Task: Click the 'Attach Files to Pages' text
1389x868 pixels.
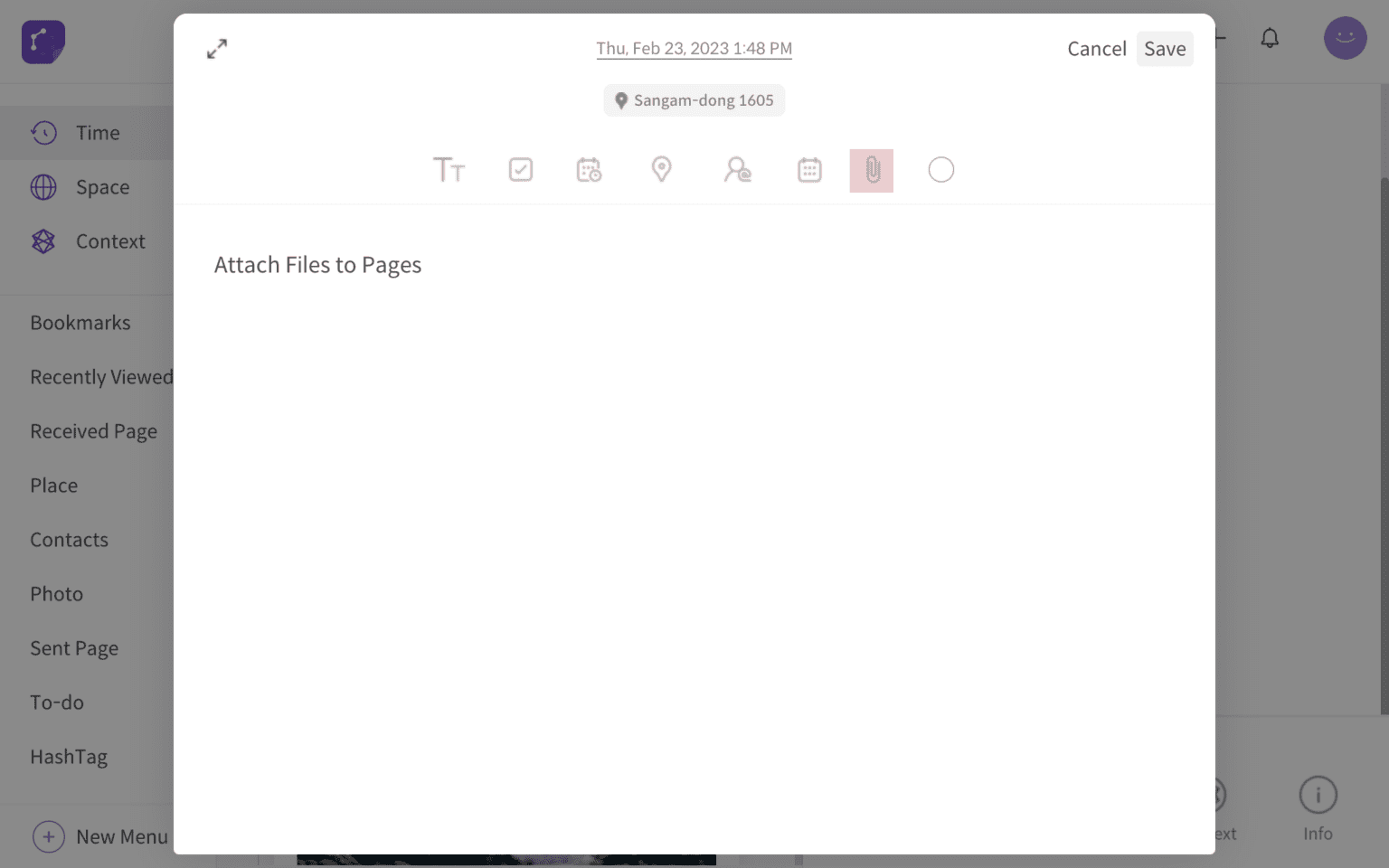Action: pyautogui.click(x=318, y=265)
